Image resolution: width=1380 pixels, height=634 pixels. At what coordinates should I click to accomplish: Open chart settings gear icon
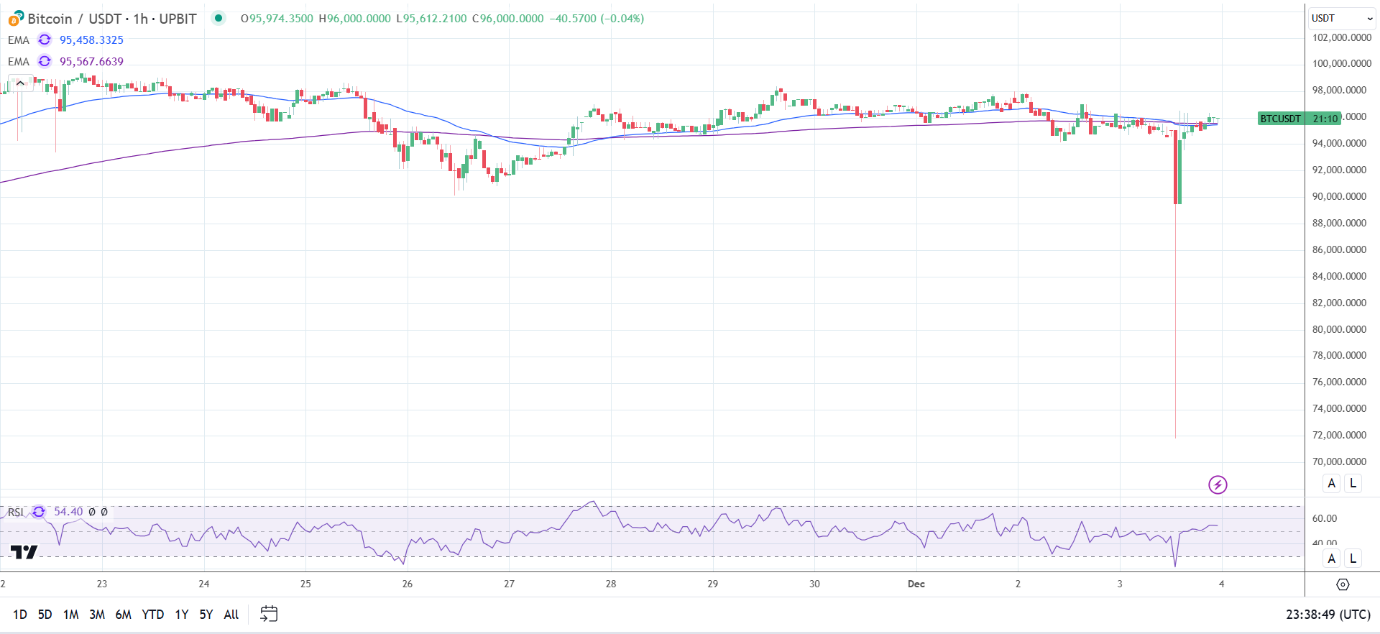tap(1342, 584)
